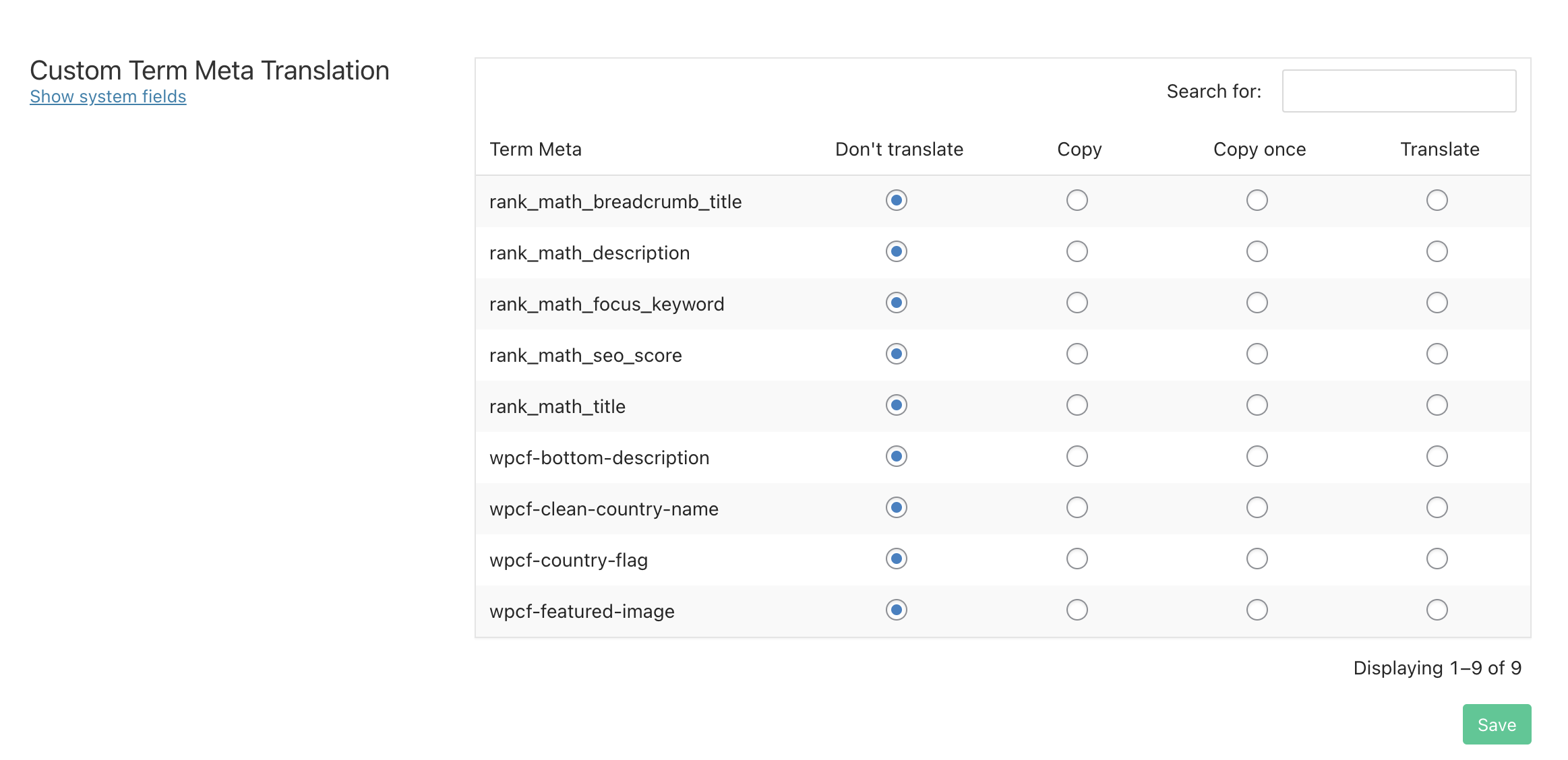Screen dimensions: 1568x760
Task: Click the wpcf-featured-image row label
Action: [x=582, y=611]
